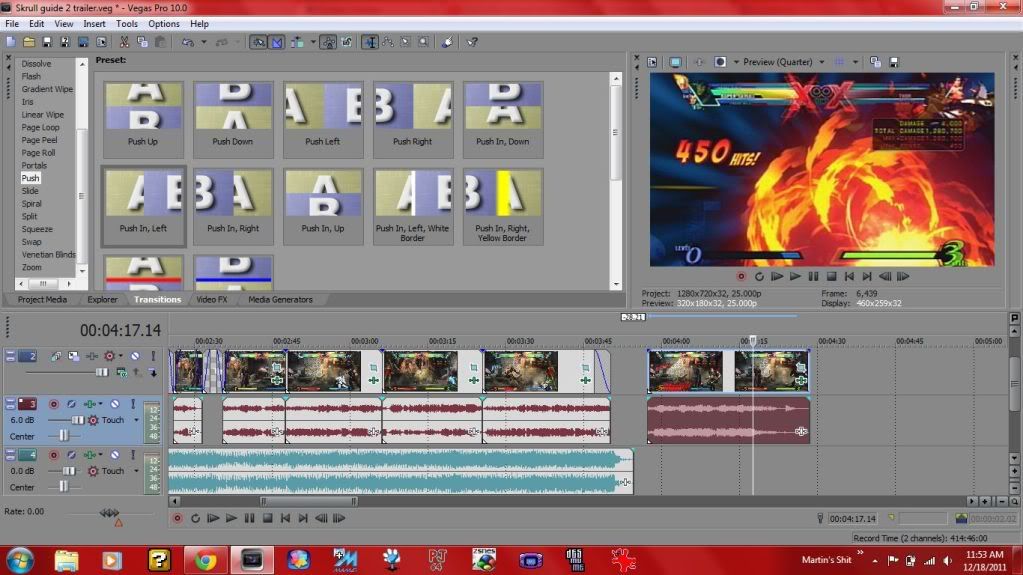Expand track 3 track FX dropdown arrow
Viewport: 1023px width, 575px height.
click(100, 404)
